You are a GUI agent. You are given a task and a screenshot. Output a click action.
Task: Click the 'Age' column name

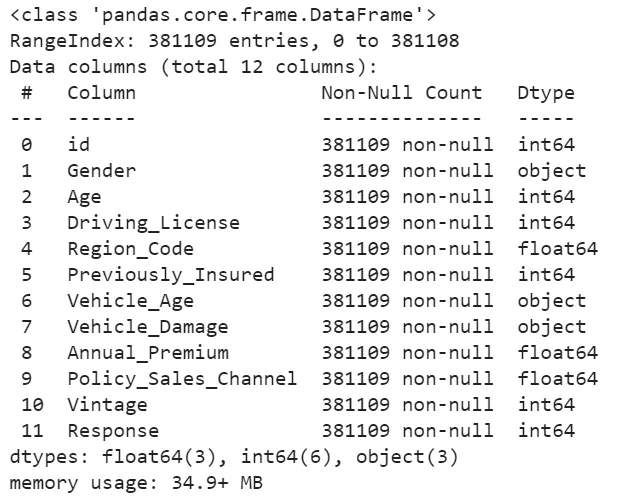[x=84, y=197]
